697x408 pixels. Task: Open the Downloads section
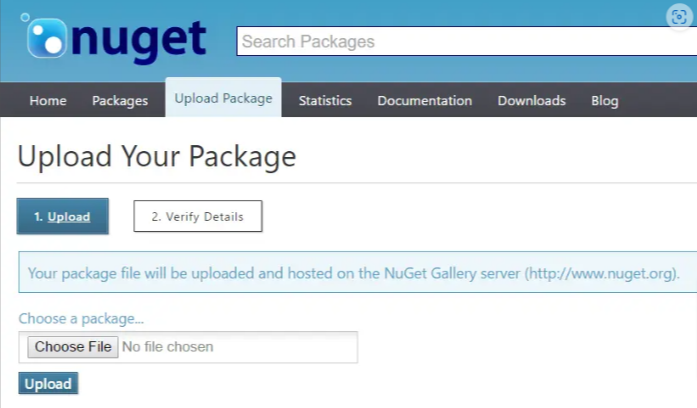(x=531, y=101)
